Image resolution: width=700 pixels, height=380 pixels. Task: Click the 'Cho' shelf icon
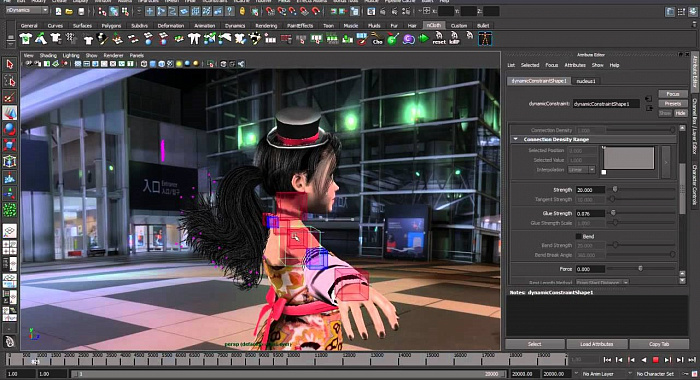pos(377,39)
